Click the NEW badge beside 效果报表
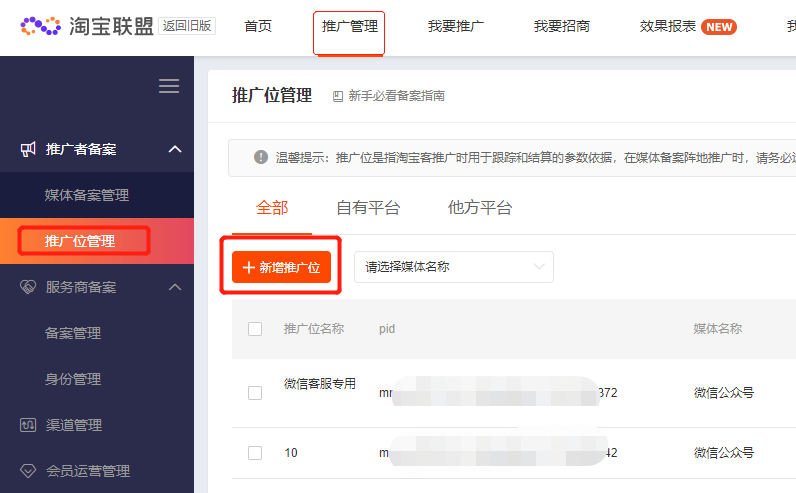 pyautogui.click(x=719, y=27)
